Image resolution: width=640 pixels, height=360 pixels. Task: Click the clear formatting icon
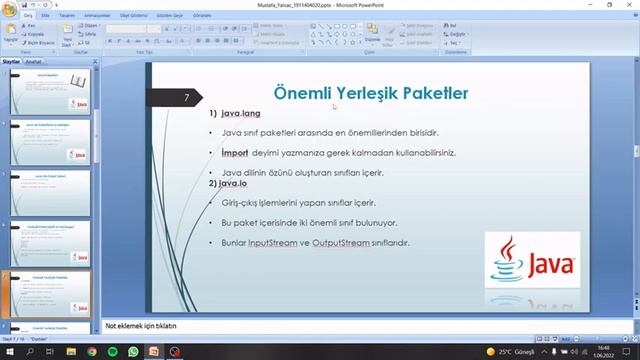(x=185, y=29)
